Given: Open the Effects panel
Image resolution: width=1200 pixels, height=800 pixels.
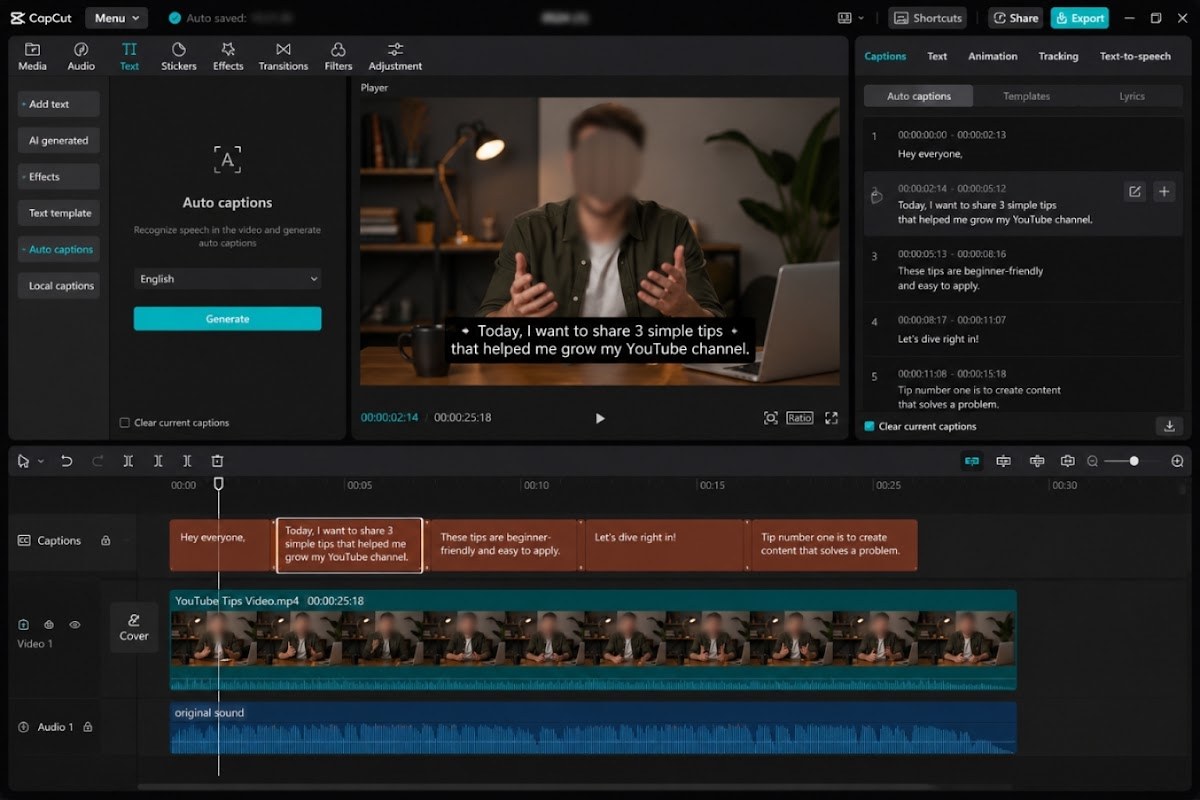Looking at the screenshot, I should point(228,56).
